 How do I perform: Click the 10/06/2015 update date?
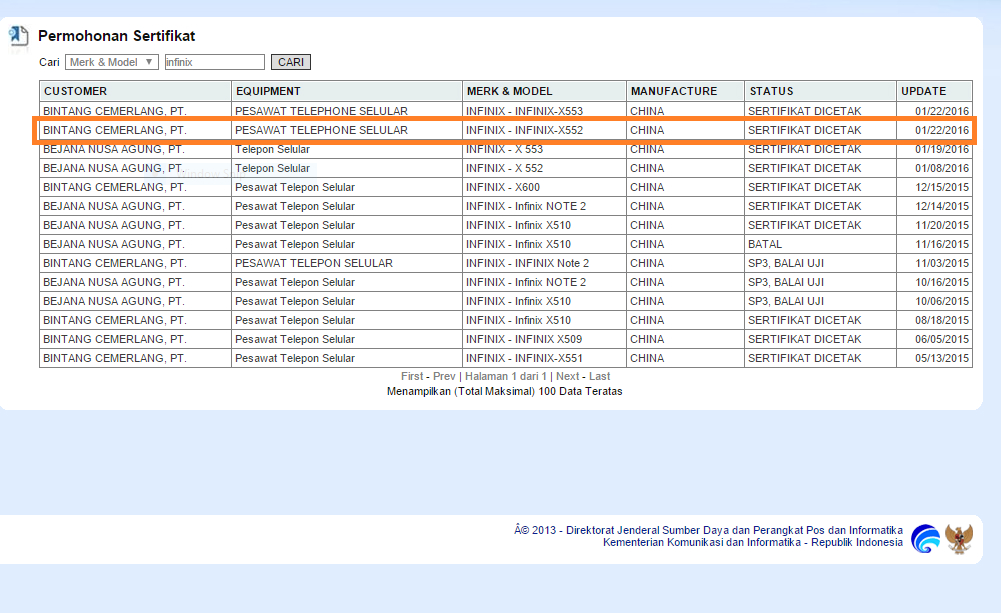pos(942,301)
